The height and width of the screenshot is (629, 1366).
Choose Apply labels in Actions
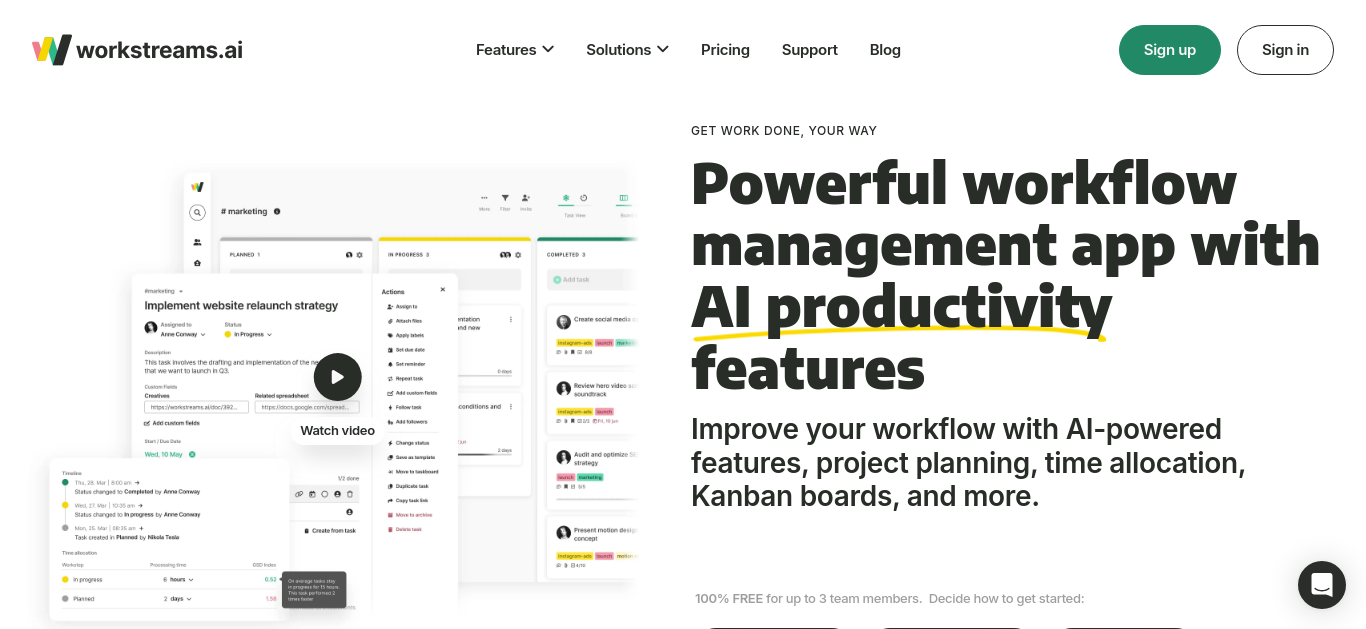click(x=404, y=335)
